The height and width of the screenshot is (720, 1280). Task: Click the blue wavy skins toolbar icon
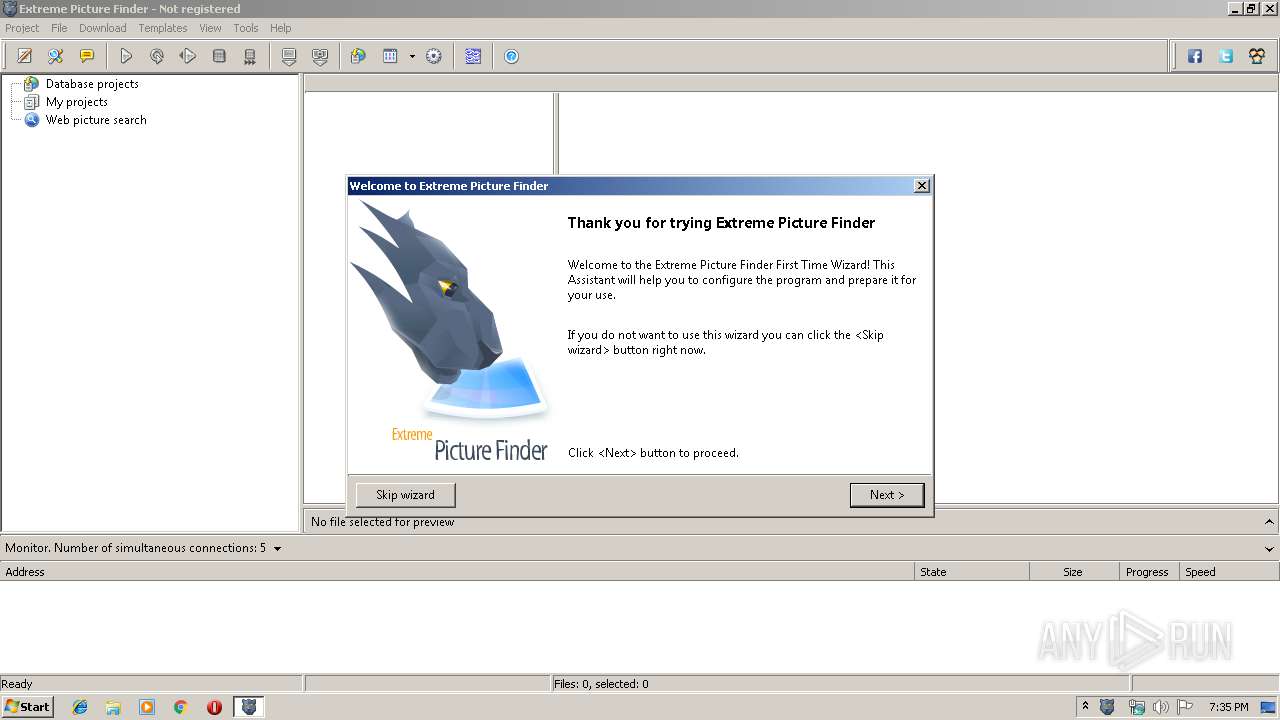coord(473,57)
